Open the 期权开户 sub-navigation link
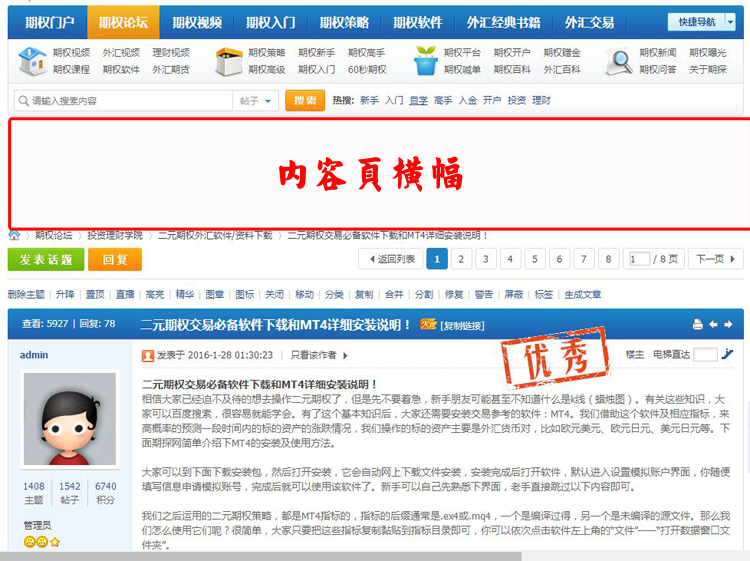Image resolution: width=750 pixels, height=561 pixels. (512, 53)
